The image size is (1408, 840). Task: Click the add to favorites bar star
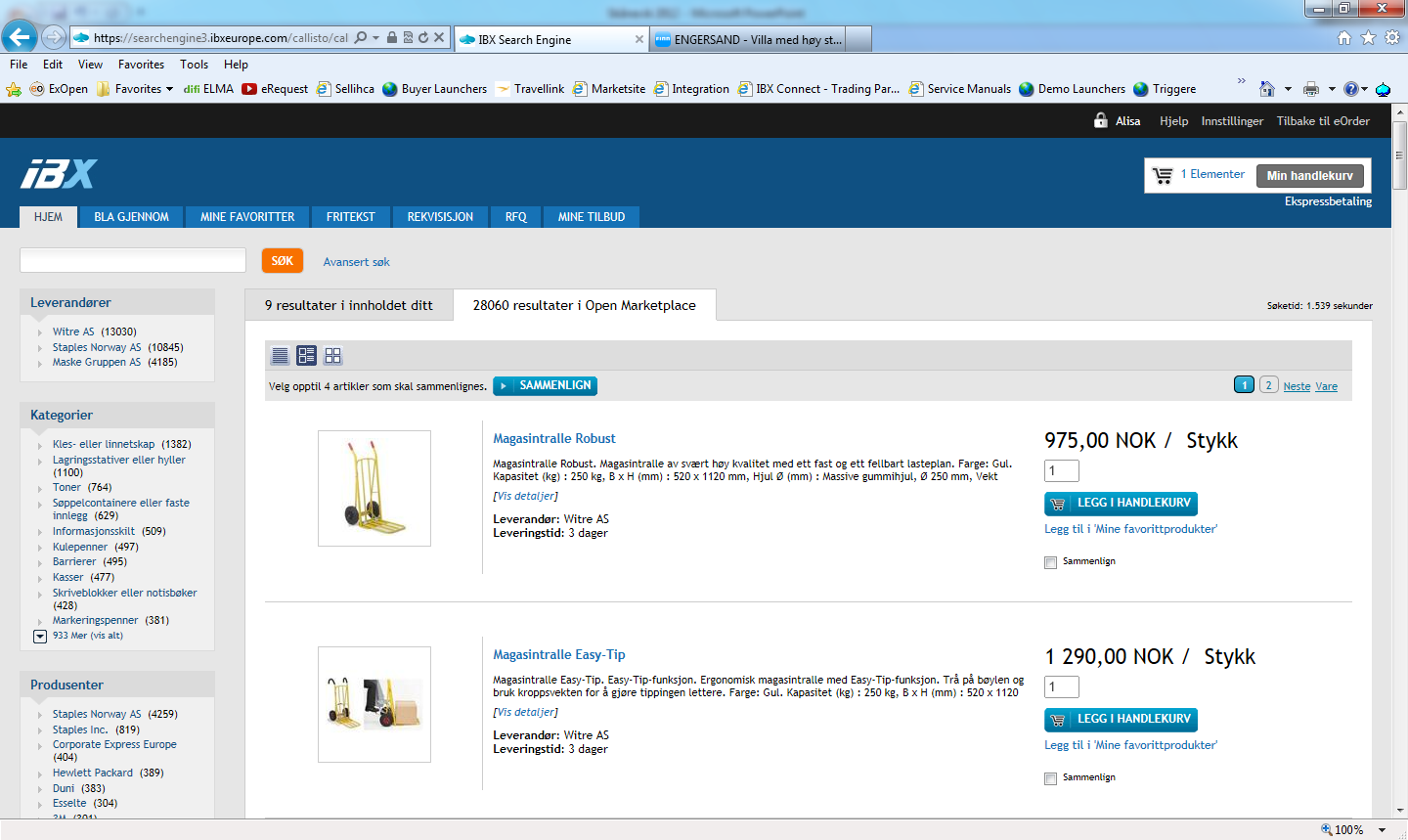(14, 89)
